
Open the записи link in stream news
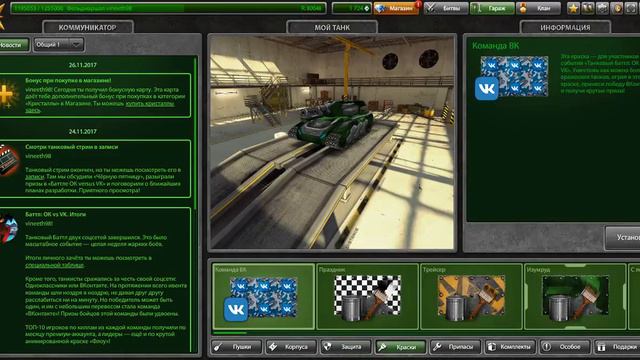(34, 177)
